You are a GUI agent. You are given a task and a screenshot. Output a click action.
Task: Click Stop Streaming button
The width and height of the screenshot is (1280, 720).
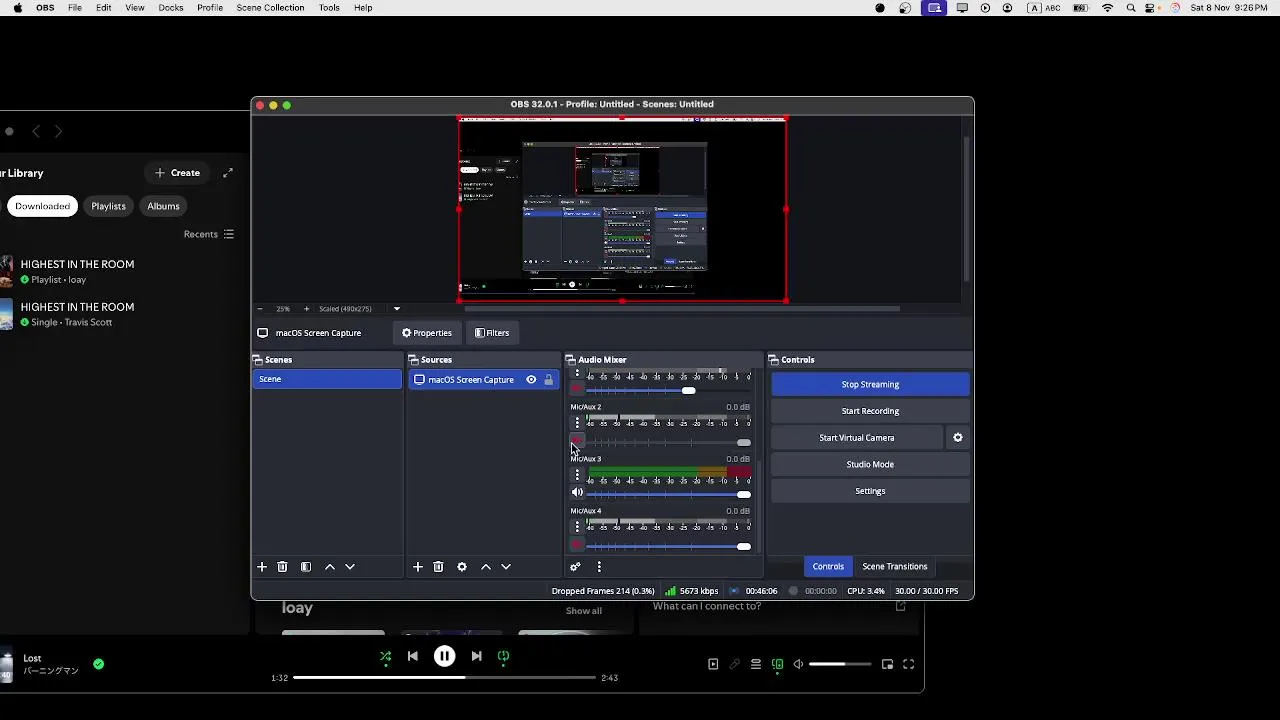pyautogui.click(x=870, y=384)
